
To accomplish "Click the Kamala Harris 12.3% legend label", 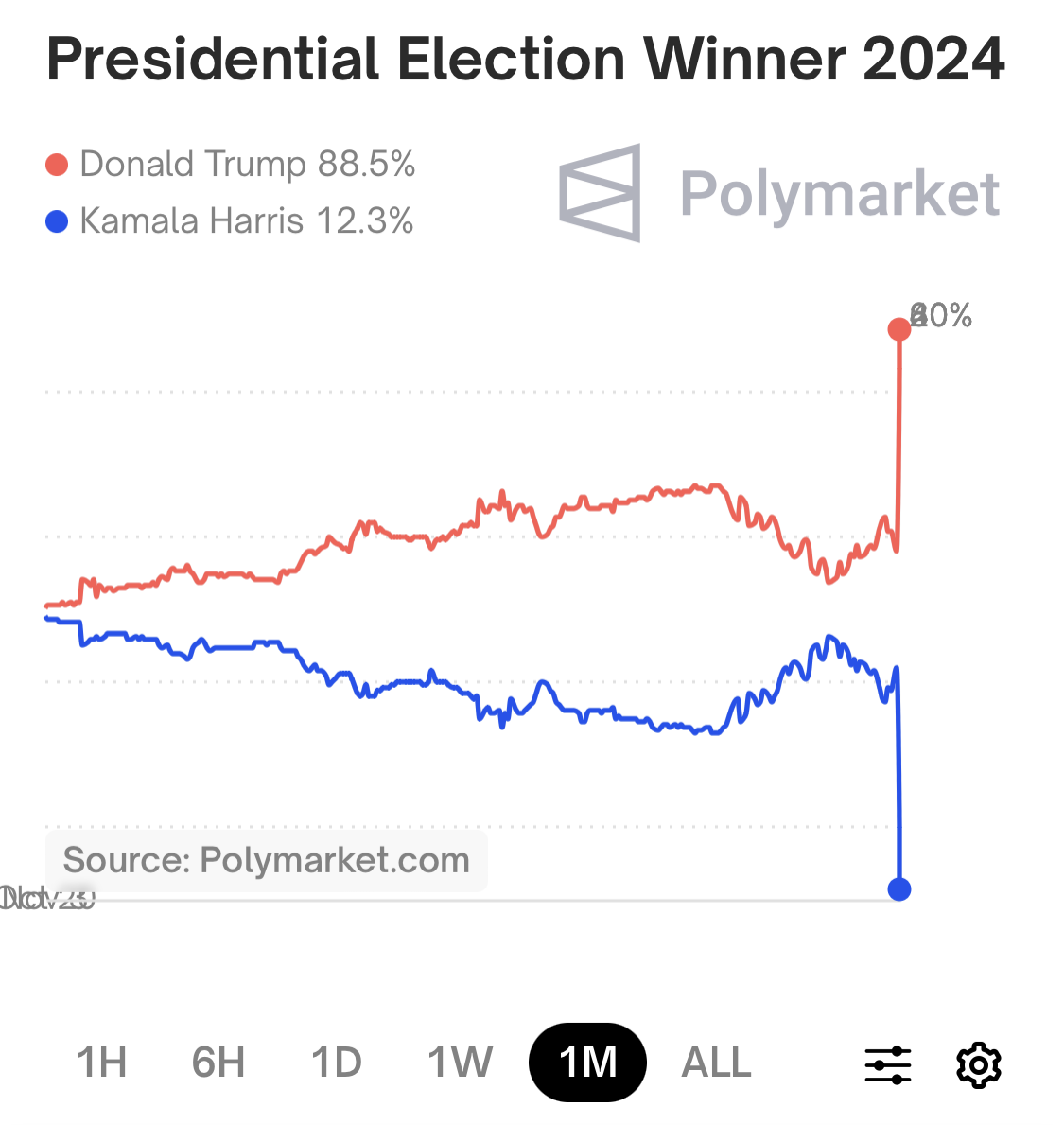I will [x=247, y=221].
